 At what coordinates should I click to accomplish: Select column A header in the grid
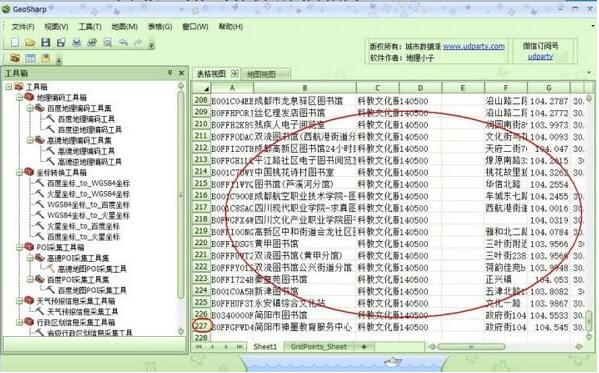click(x=232, y=88)
